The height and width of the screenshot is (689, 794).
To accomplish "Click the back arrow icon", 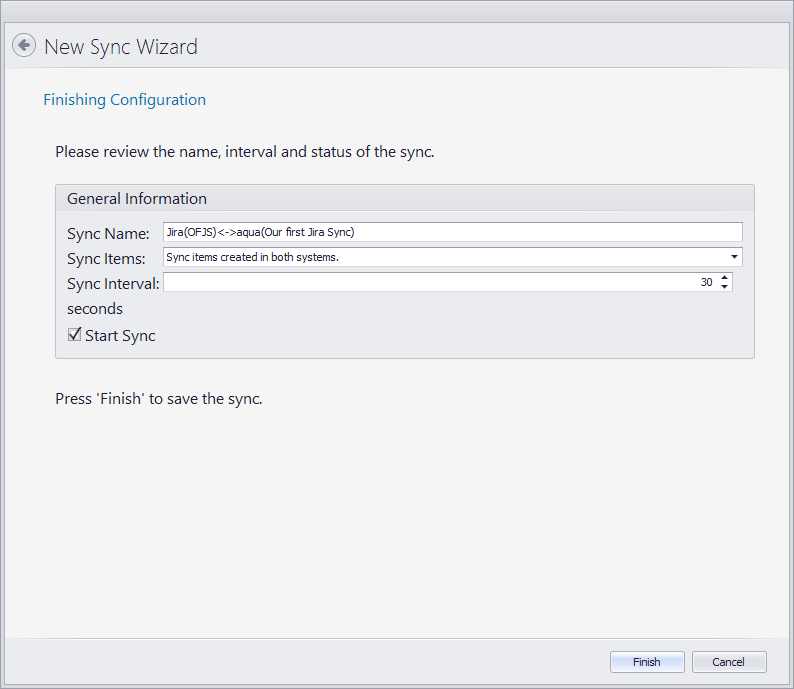I will [x=24, y=46].
